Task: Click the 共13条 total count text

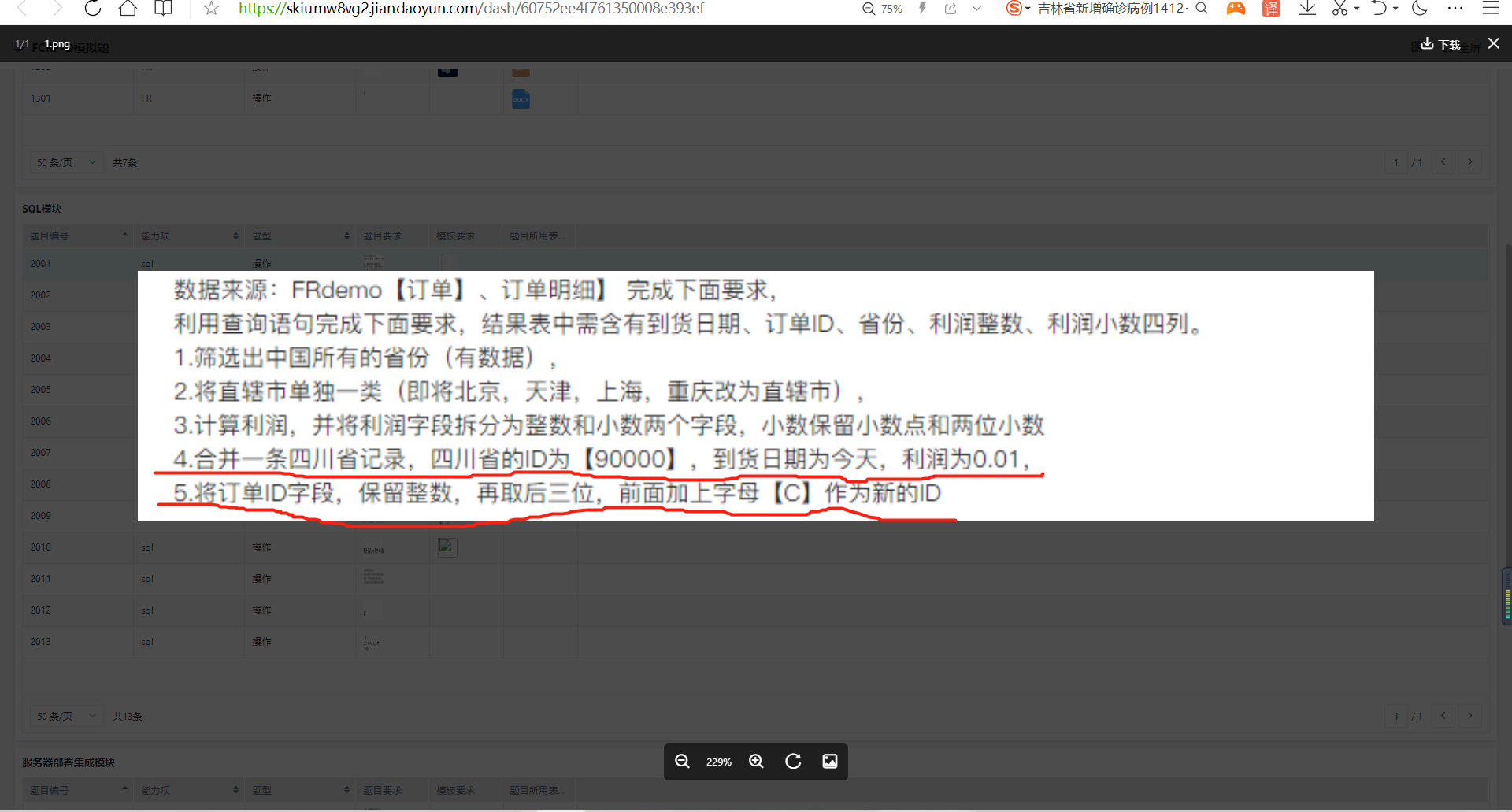Action: point(128,716)
